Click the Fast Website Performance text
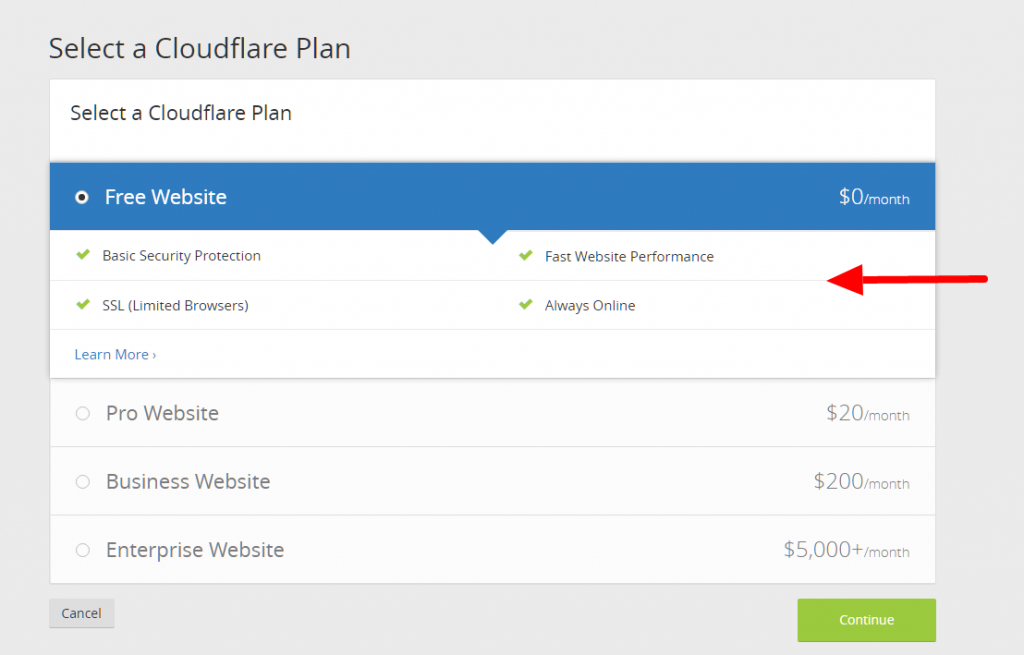The height and width of the screenshot is (655, 1024). pos(630,257)
